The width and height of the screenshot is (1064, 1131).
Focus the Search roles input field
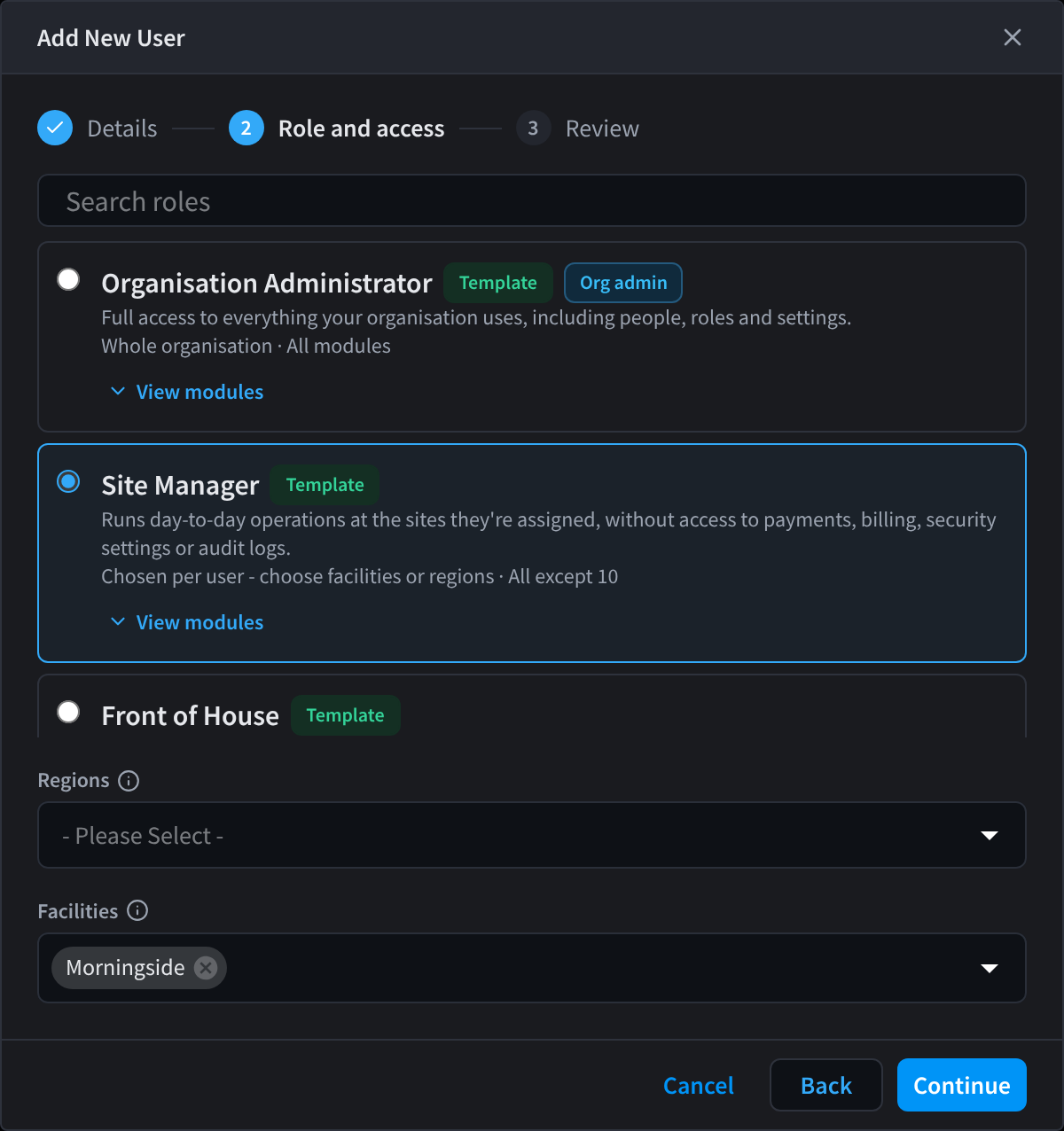pyautogui.click(x=532, y=201)
